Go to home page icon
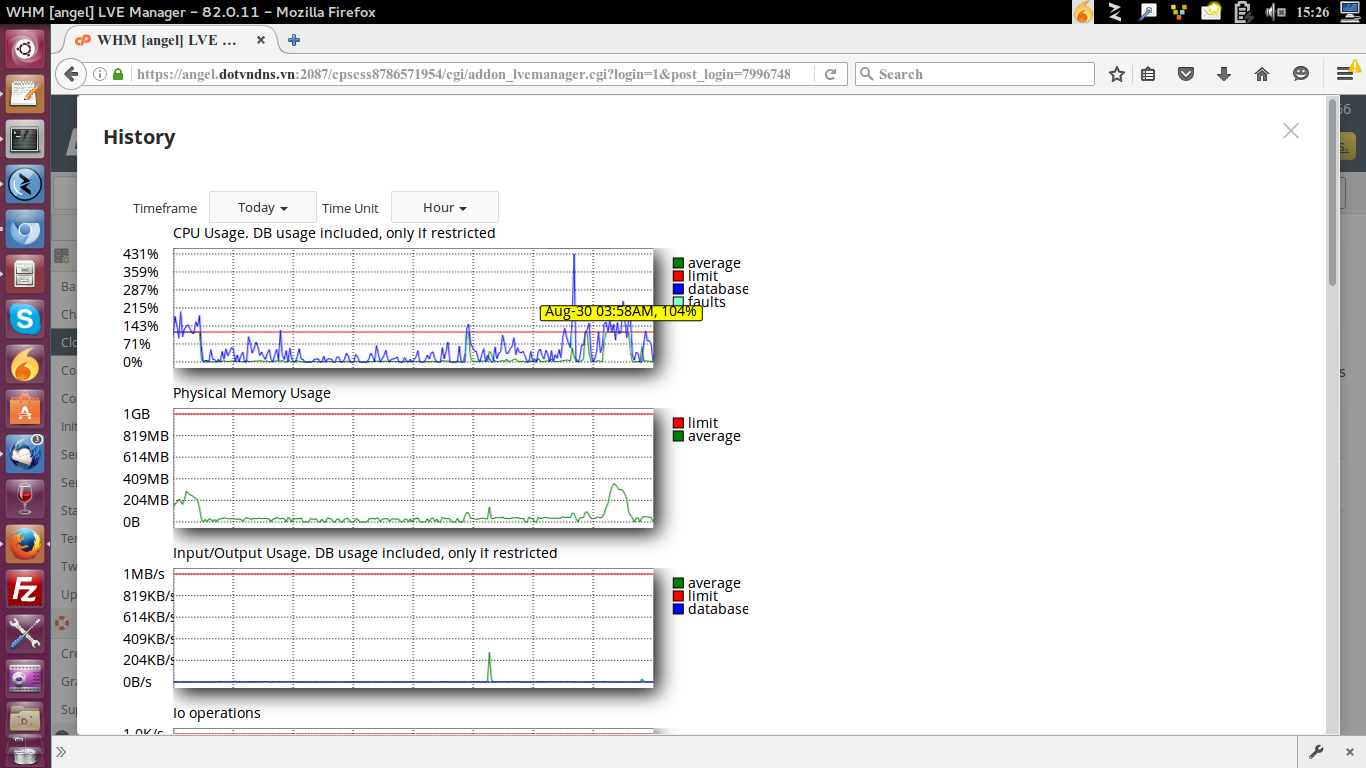 click(1262, 74)
